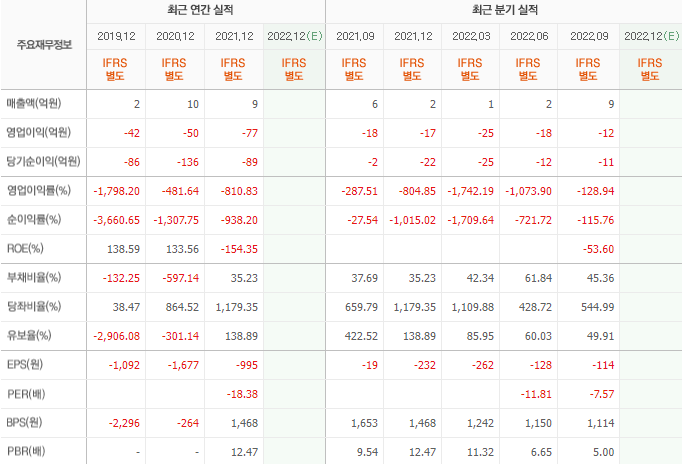Click 순이익률 value -721.72

click(x=533, y=221)
